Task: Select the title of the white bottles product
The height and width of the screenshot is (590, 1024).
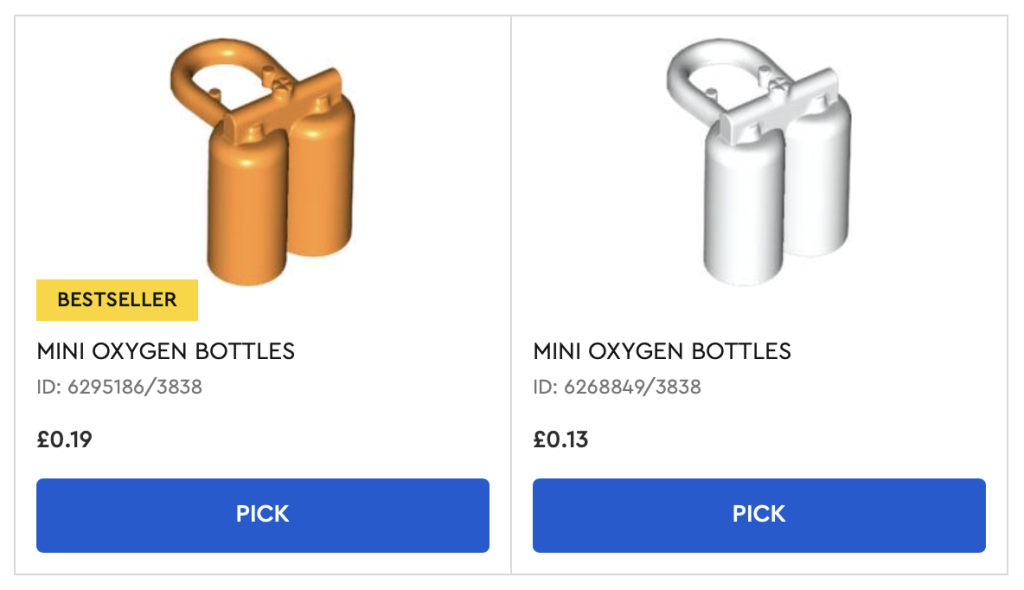Action: coord(662,351)
